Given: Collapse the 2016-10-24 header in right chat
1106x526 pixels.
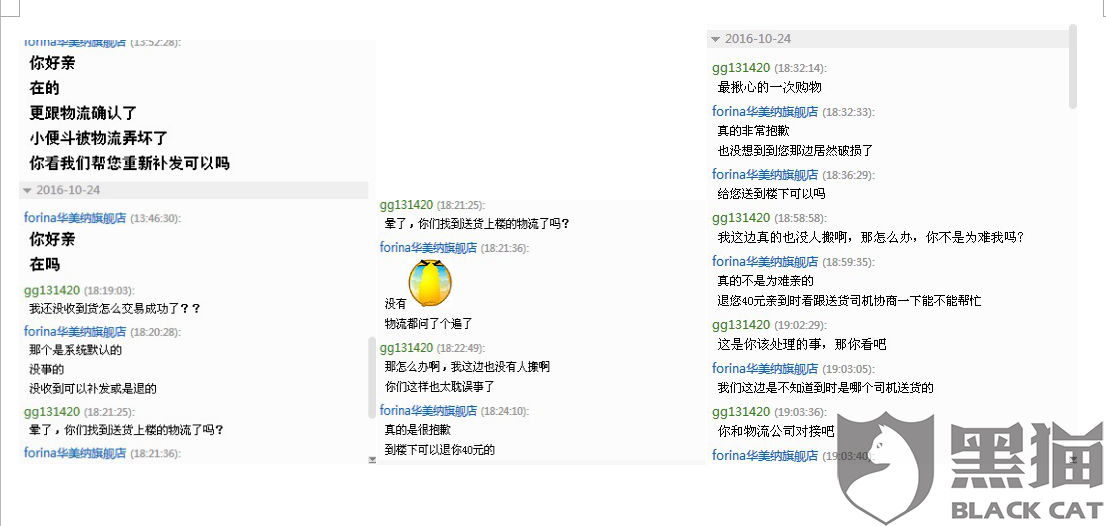Looking at the screenshot, I should tap(716, 39).
